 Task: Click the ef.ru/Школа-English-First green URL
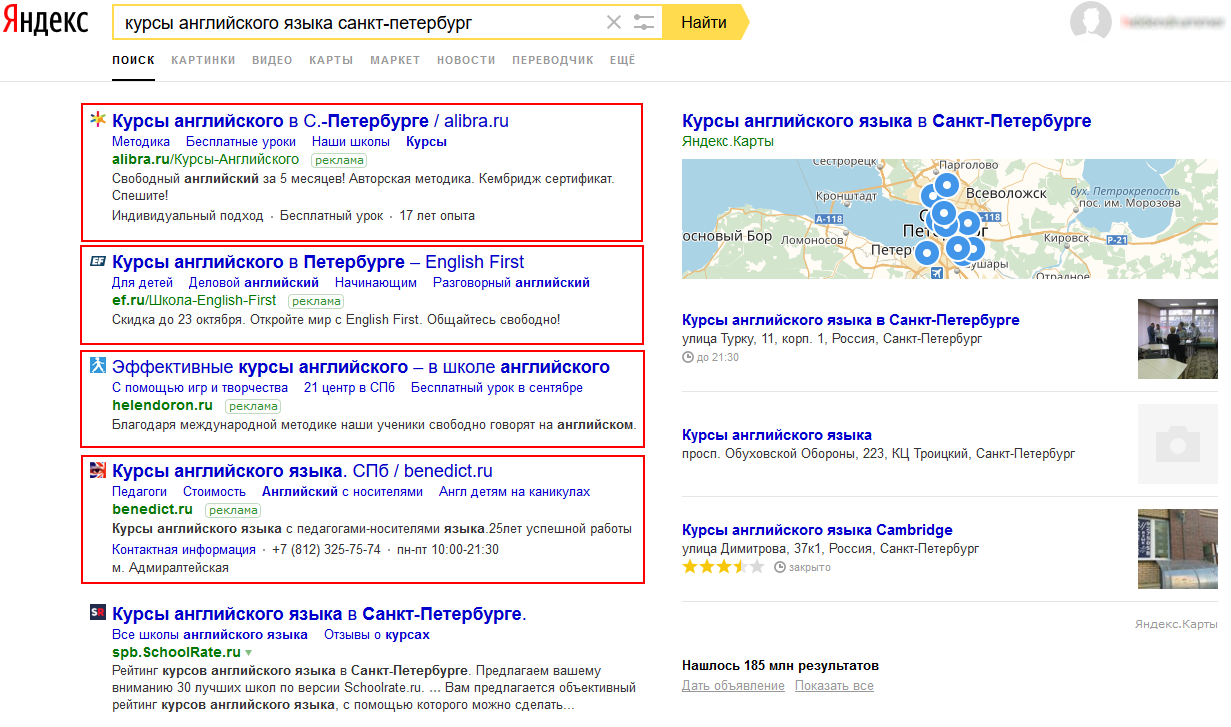click(194, 300)
